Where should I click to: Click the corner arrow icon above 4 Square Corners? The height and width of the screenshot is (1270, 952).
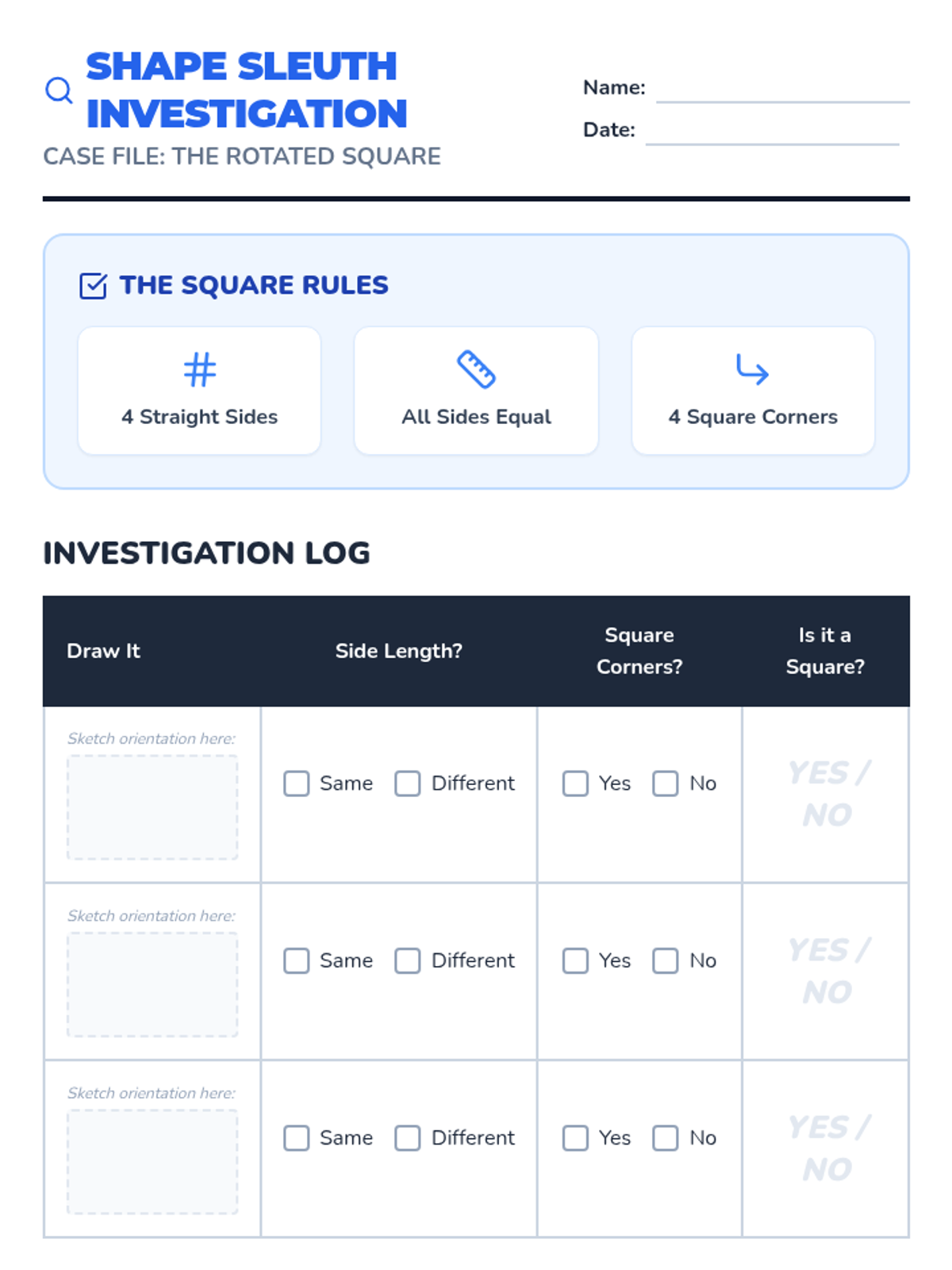tap(752, 369)
